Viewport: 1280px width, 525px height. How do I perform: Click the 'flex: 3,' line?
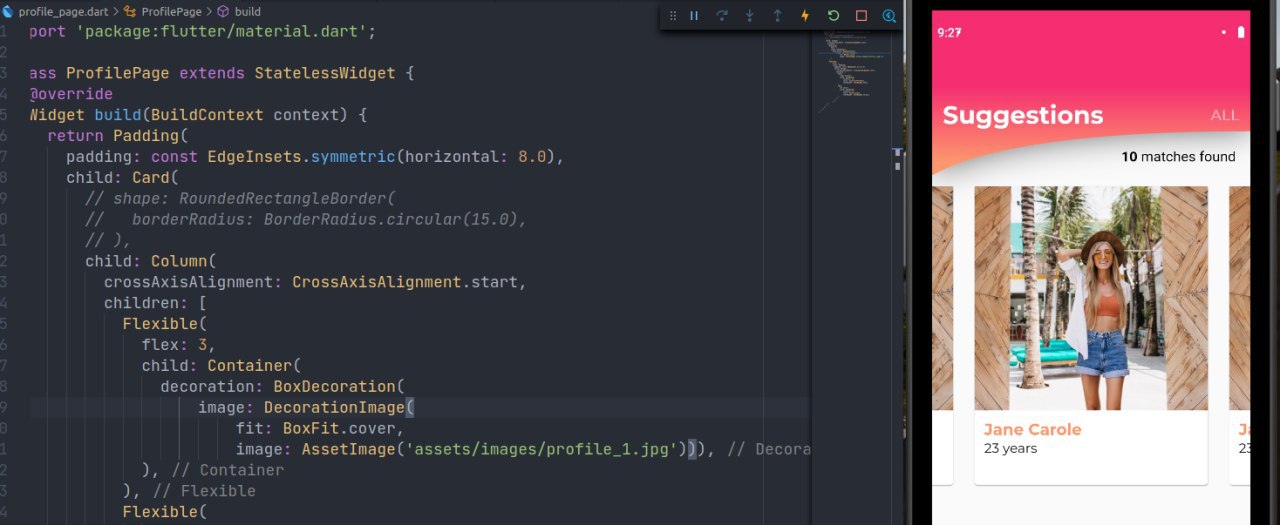[x=179, y=345]
